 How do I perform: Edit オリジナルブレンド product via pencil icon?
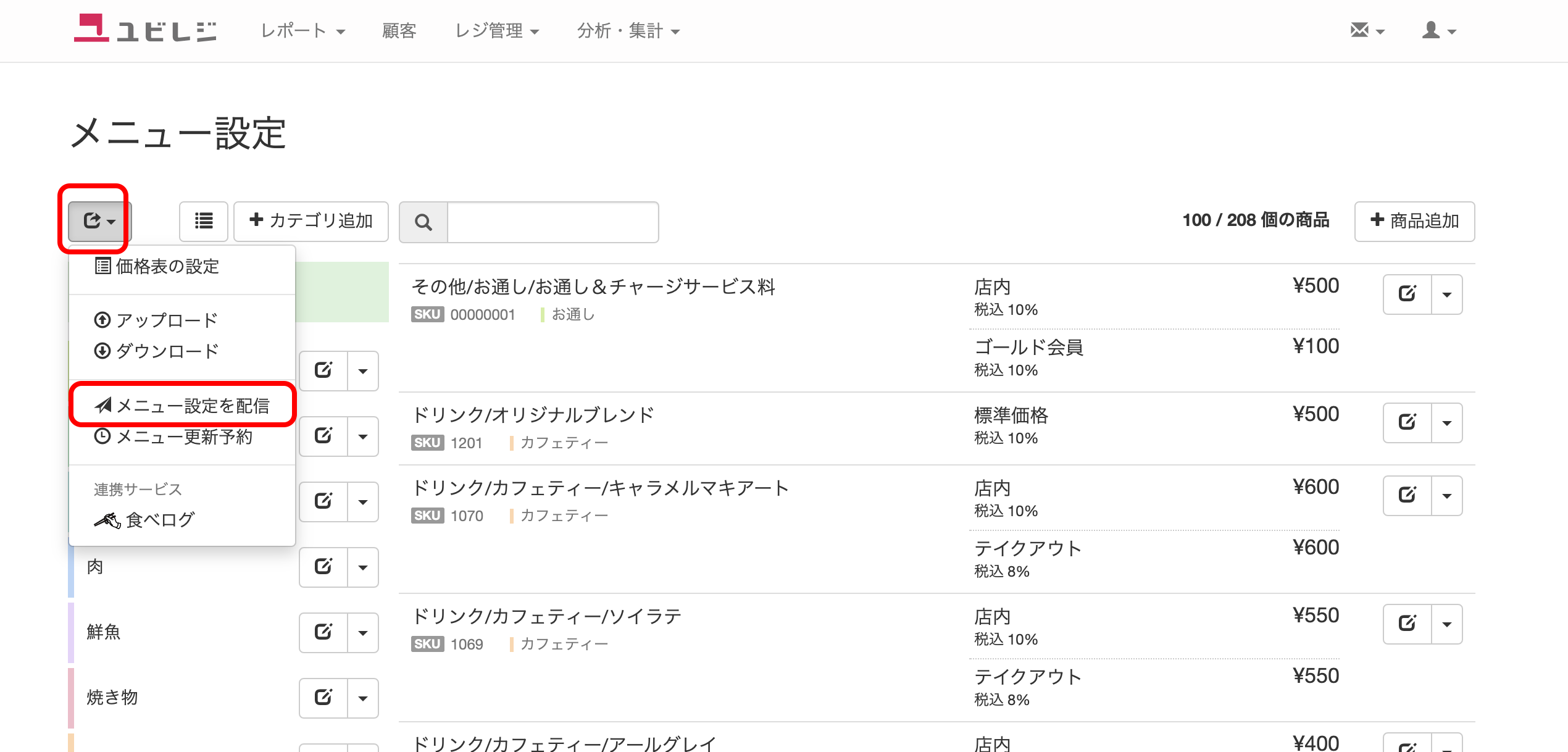pyautogui.click(x=1407, y=423)
